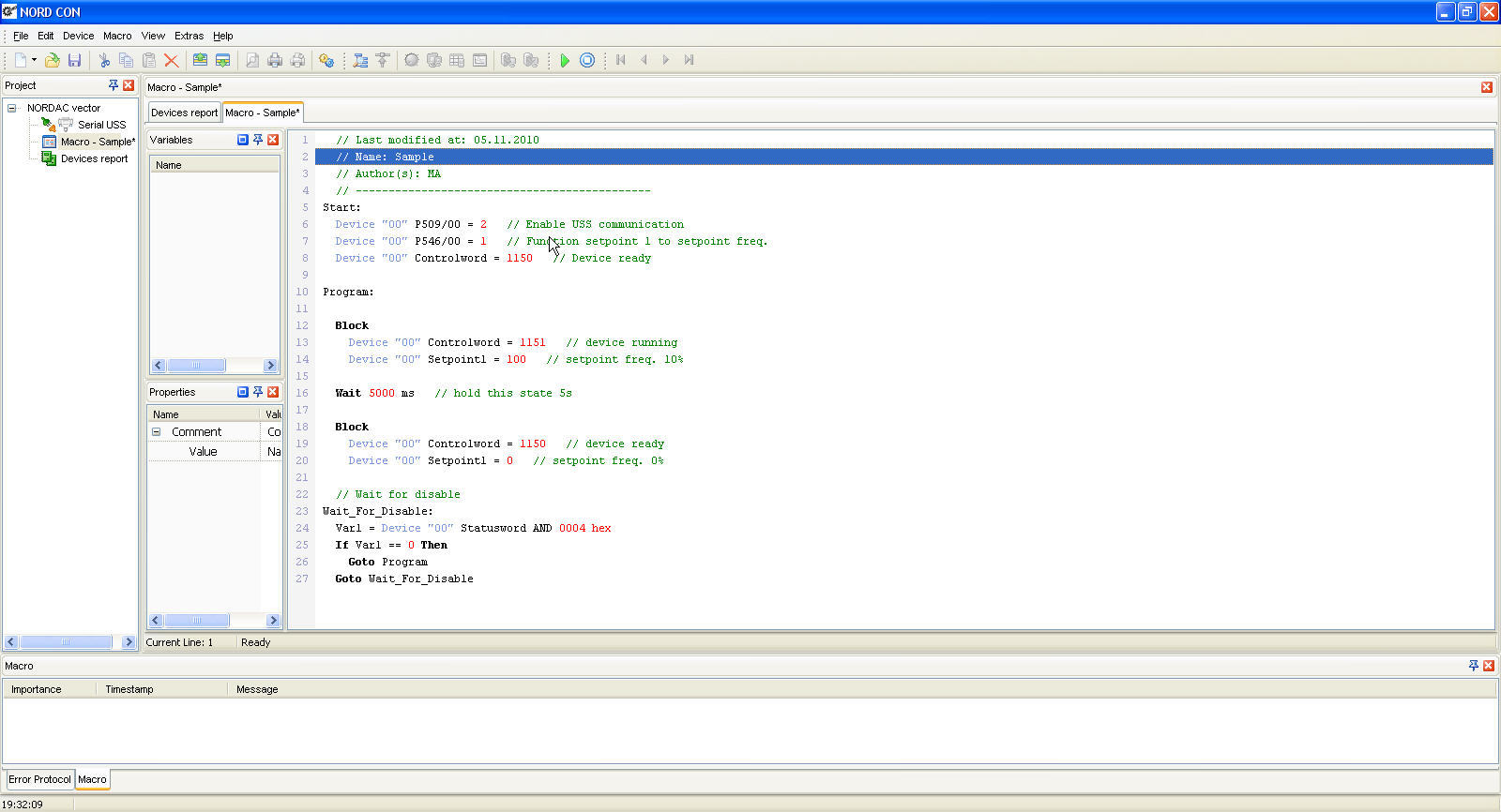
Task: Click the second printer icon
Action: [x=297, y=60]
